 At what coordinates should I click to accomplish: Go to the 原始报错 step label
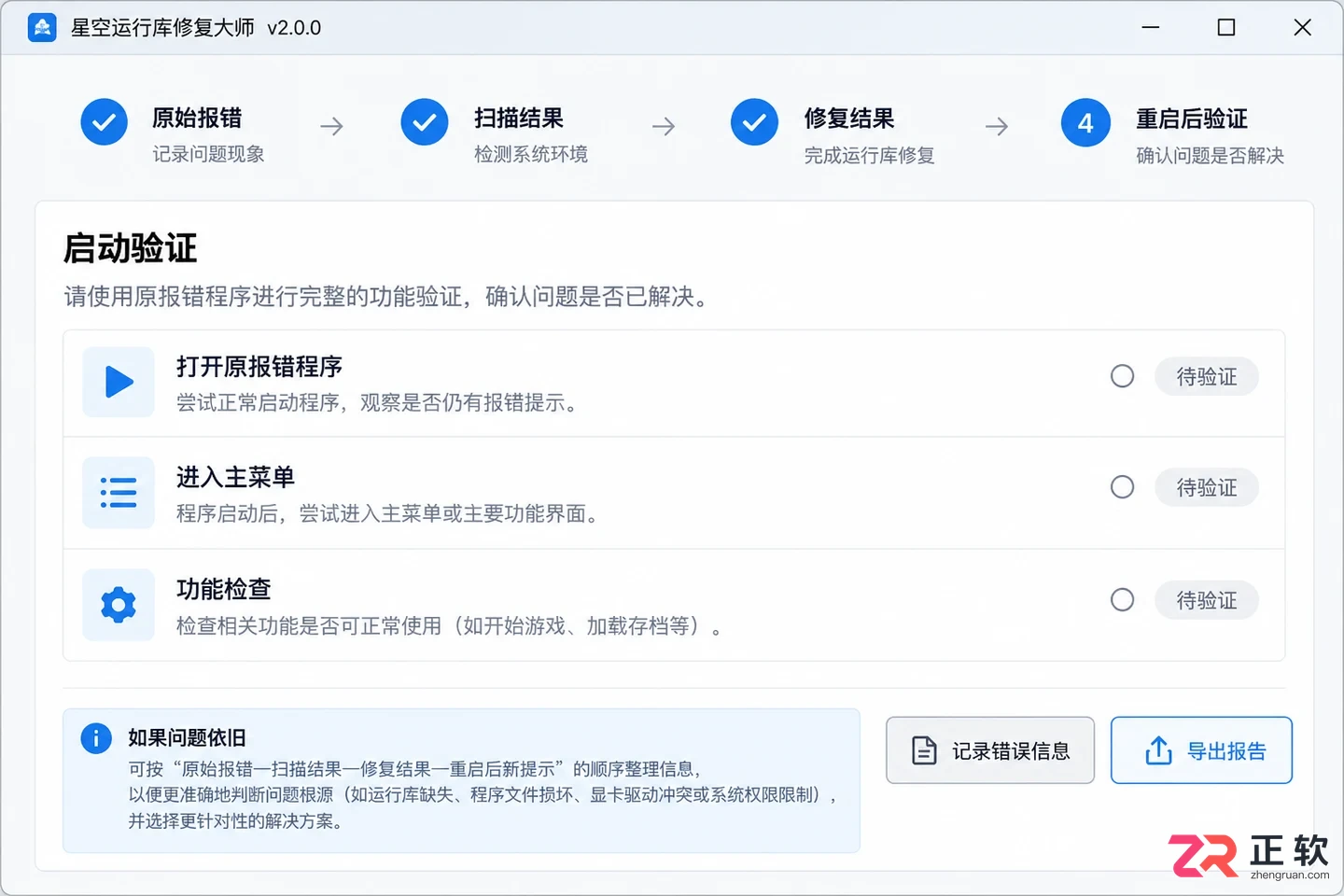point(197,119)
